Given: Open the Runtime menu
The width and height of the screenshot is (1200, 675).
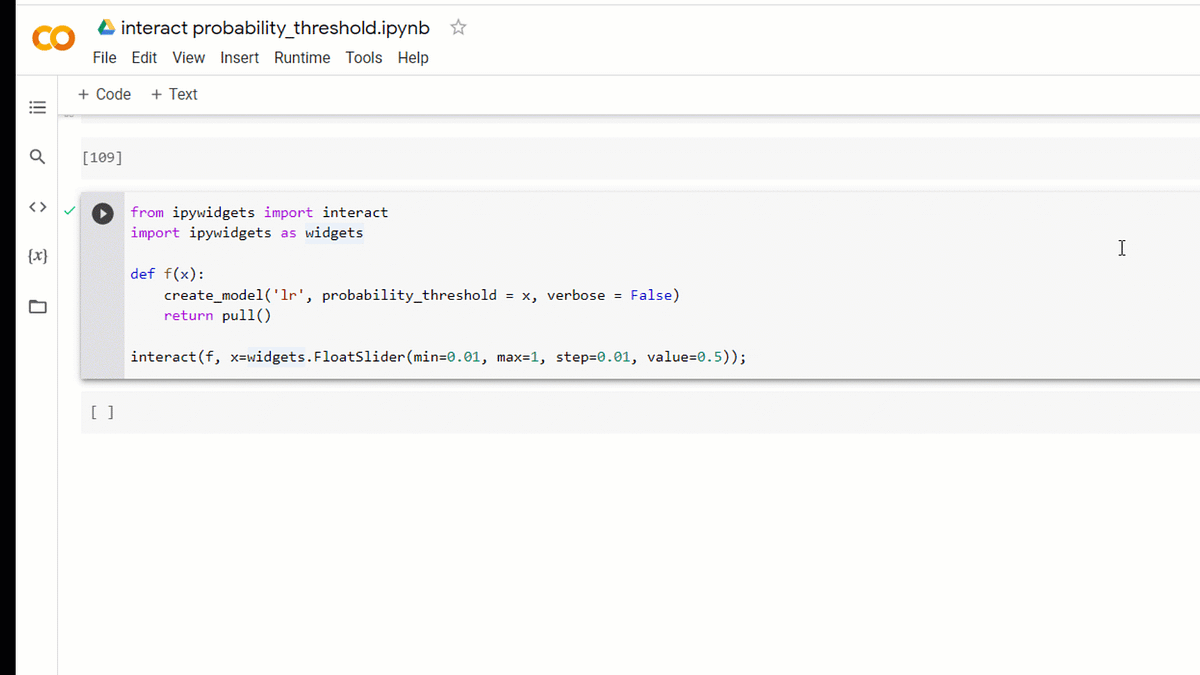Looking at the screenshot, I should point(302,57).
